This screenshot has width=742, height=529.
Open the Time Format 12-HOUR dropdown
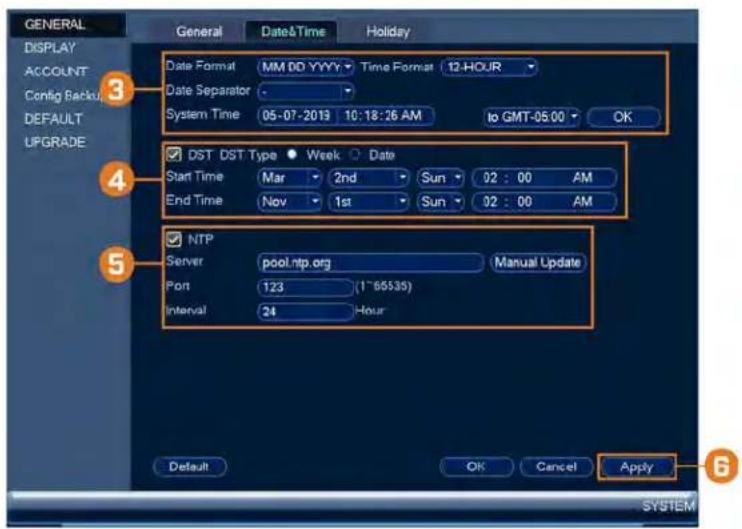pos(489,67)
